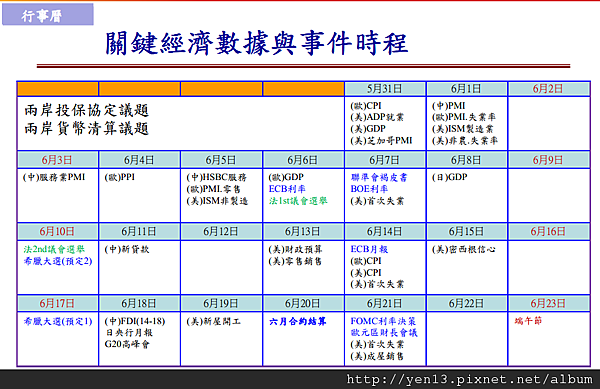Select the 6月4日 date header
Image resolution: width=600 pixels, height=389 pixels.
(139, 160)
